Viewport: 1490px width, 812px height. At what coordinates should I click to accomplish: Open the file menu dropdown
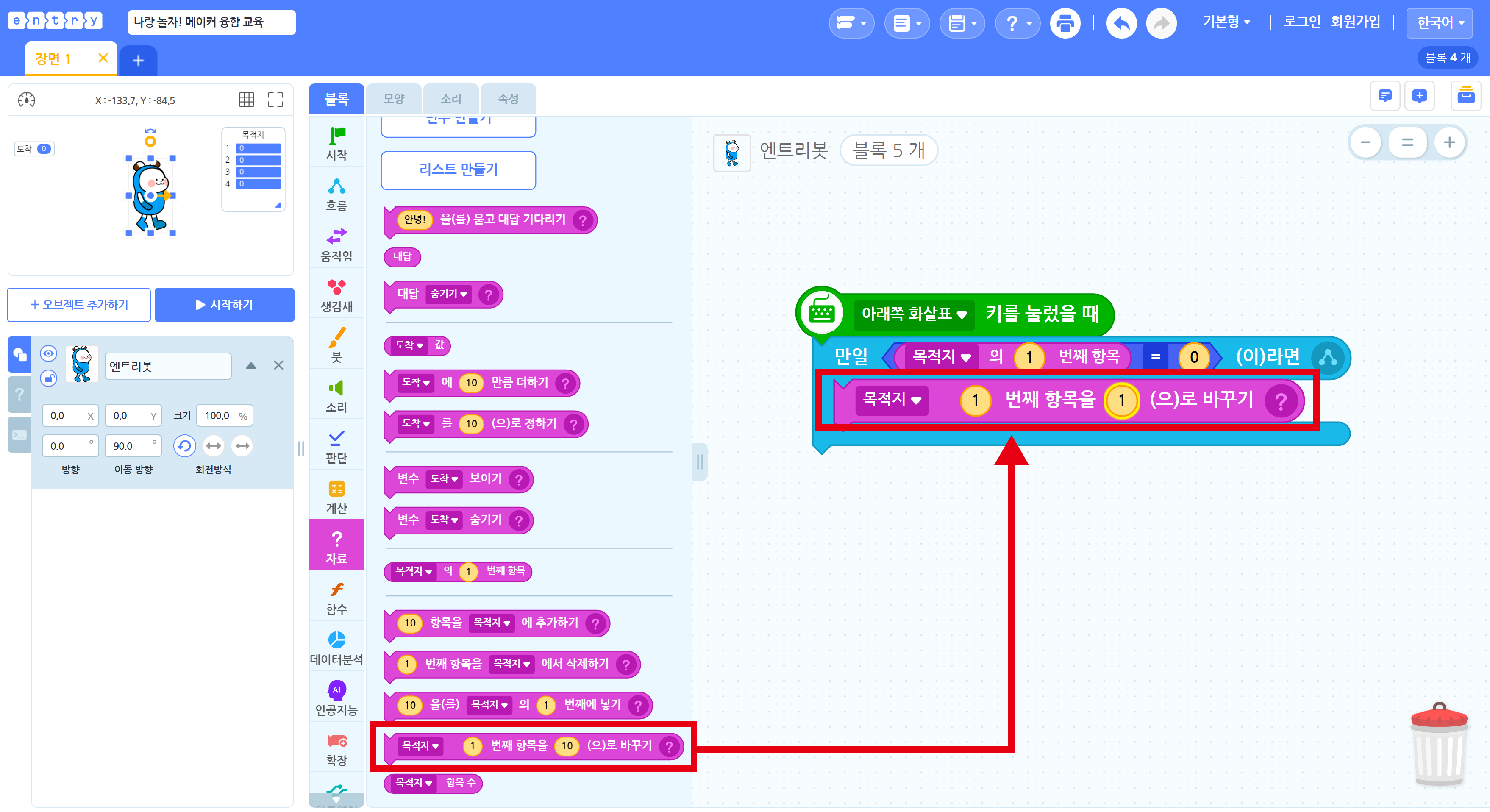(906, 23)
